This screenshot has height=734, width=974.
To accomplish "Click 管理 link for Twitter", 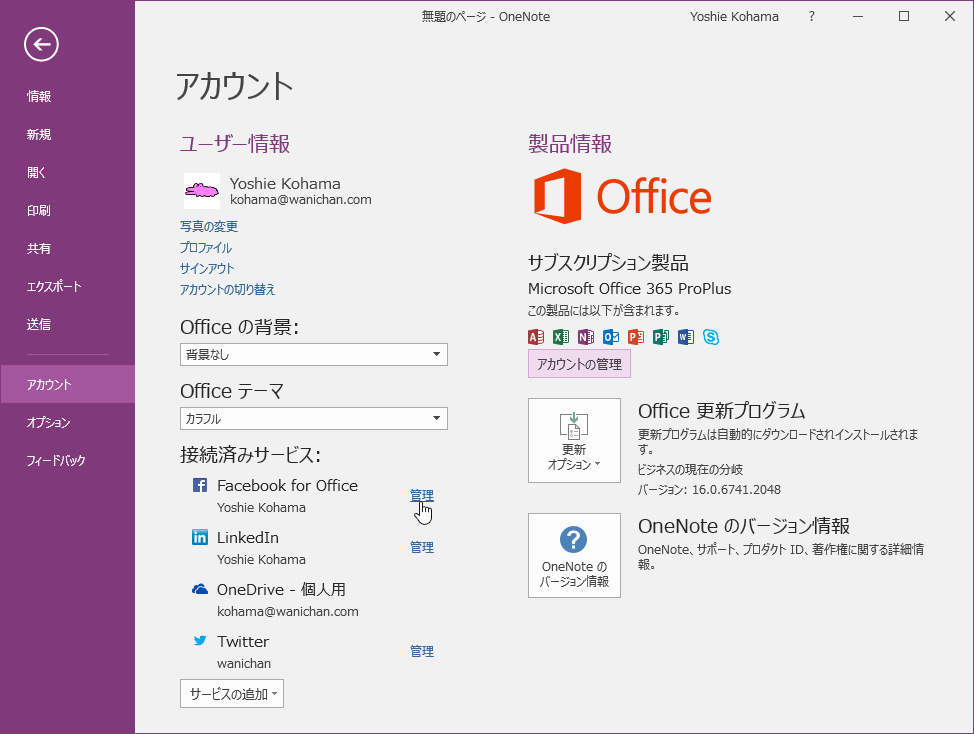I will click(x=422, y=651).
